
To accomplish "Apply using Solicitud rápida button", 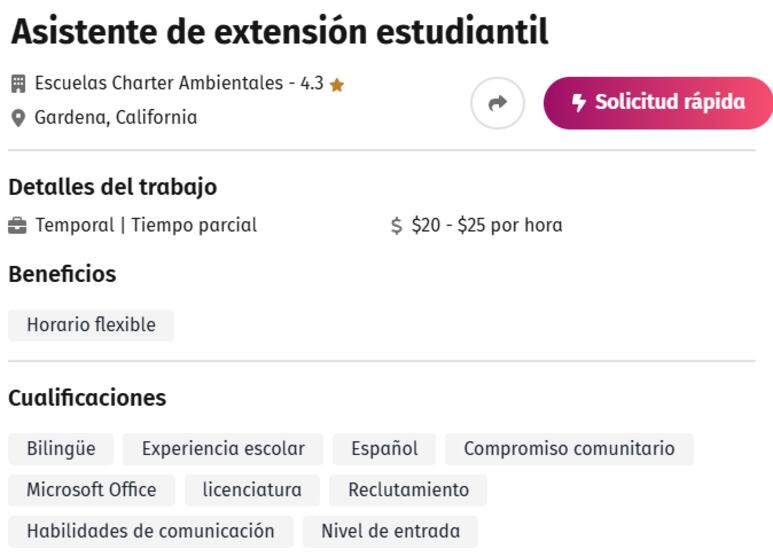I will (658, 103).
